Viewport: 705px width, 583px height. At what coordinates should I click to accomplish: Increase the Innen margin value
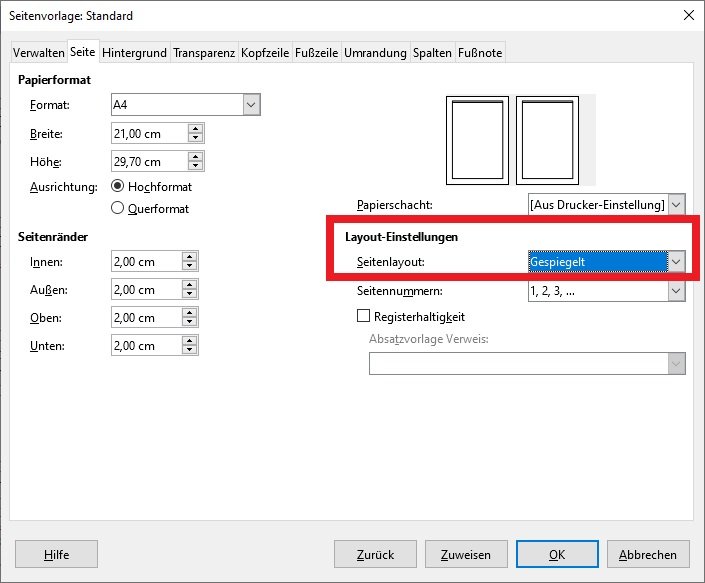coord(190,257)
